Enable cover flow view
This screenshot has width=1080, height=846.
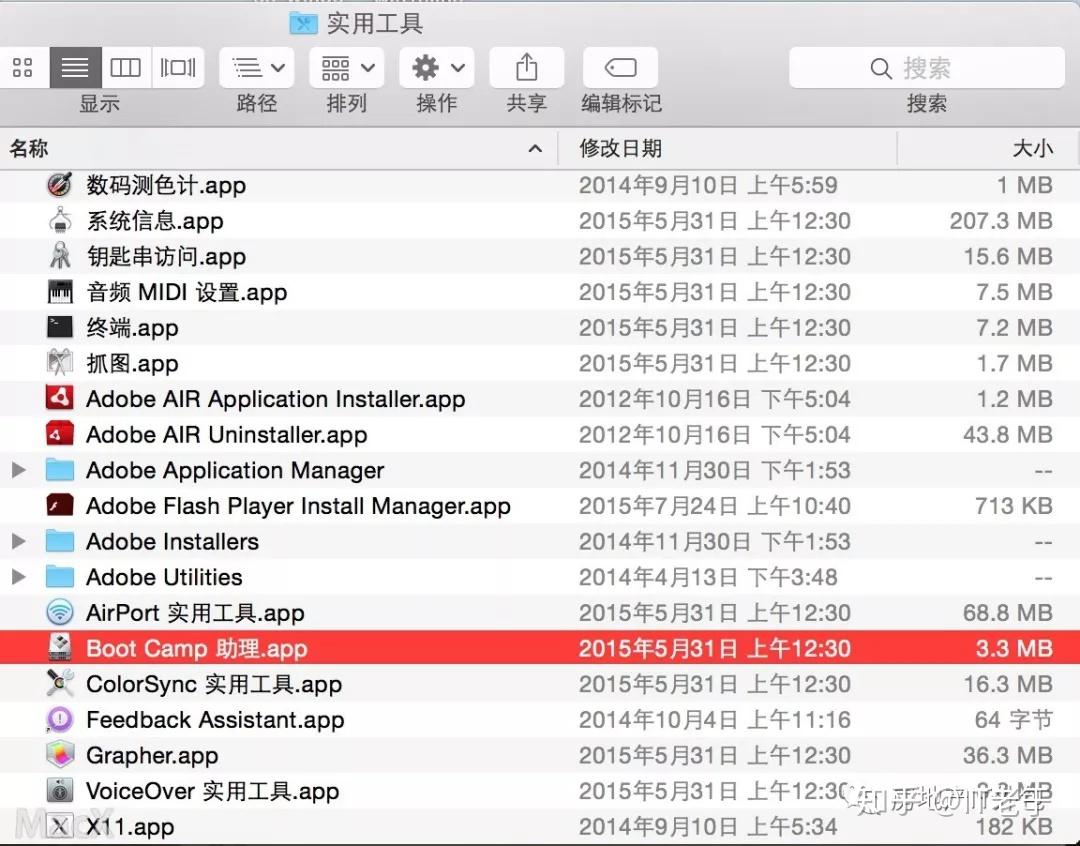coord(178,67)
